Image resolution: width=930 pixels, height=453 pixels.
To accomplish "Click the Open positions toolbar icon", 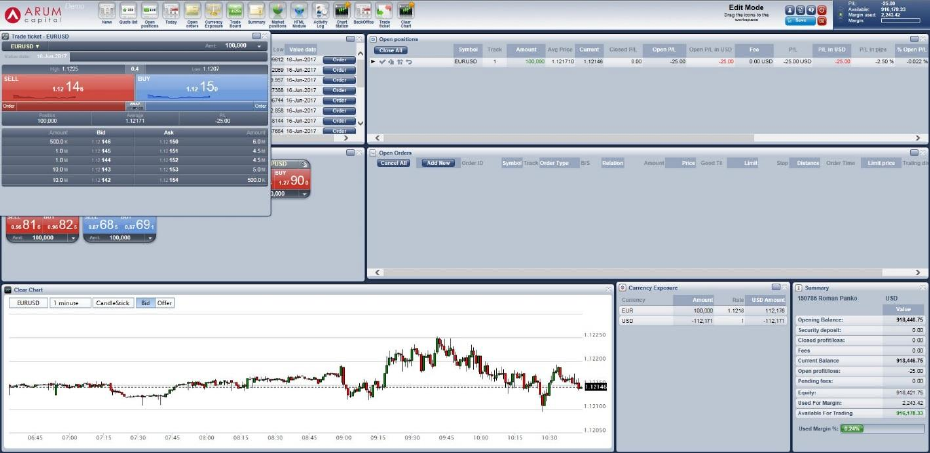I will pyautogui.click(x=149, y=13).
